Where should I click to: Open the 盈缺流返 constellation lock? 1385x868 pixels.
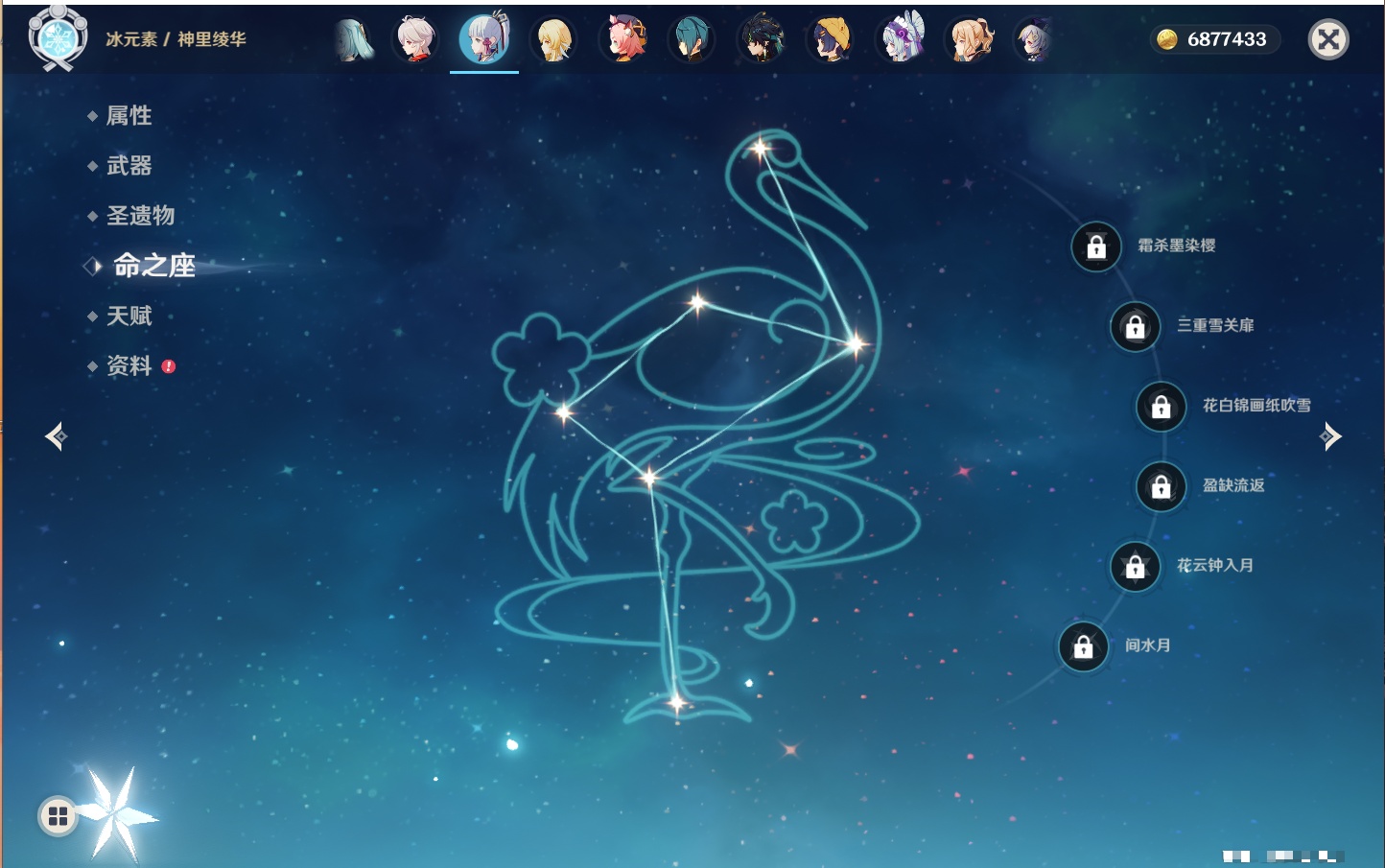[x=1161, y=486]
